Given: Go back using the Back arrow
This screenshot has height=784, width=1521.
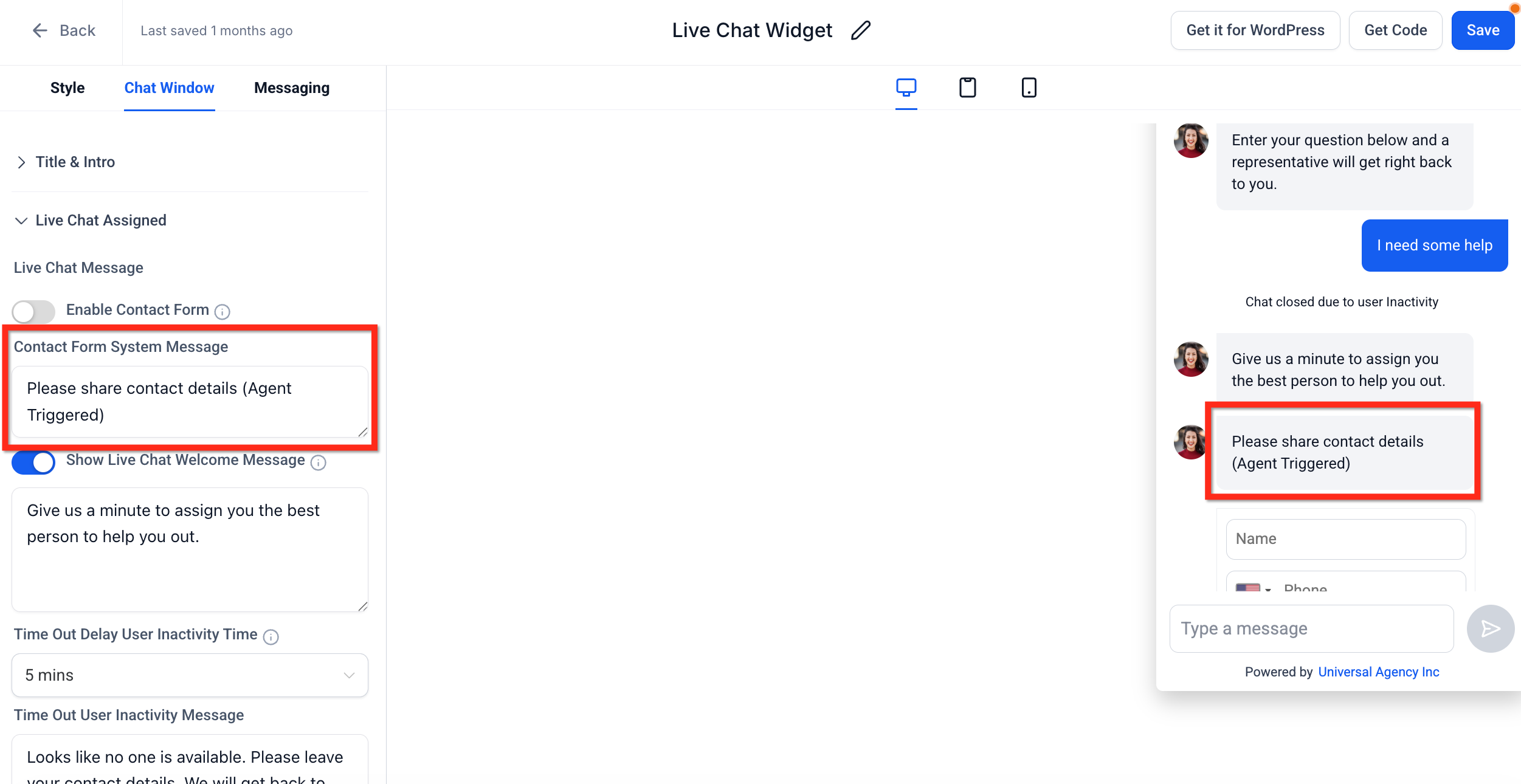Looking at the screenshot, I should tap(63, 30).
